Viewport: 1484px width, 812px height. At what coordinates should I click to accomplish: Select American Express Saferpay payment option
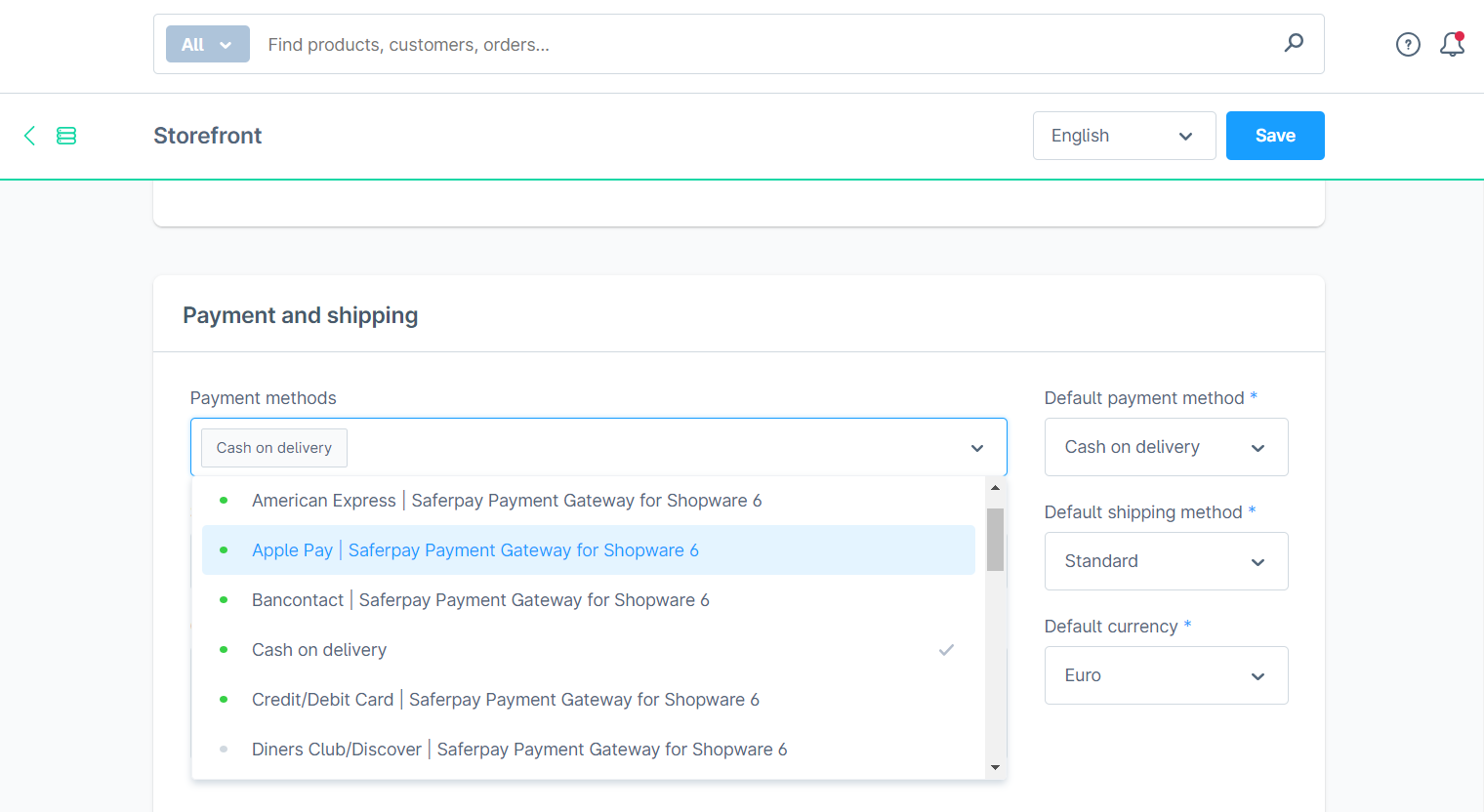coord(506,501)
